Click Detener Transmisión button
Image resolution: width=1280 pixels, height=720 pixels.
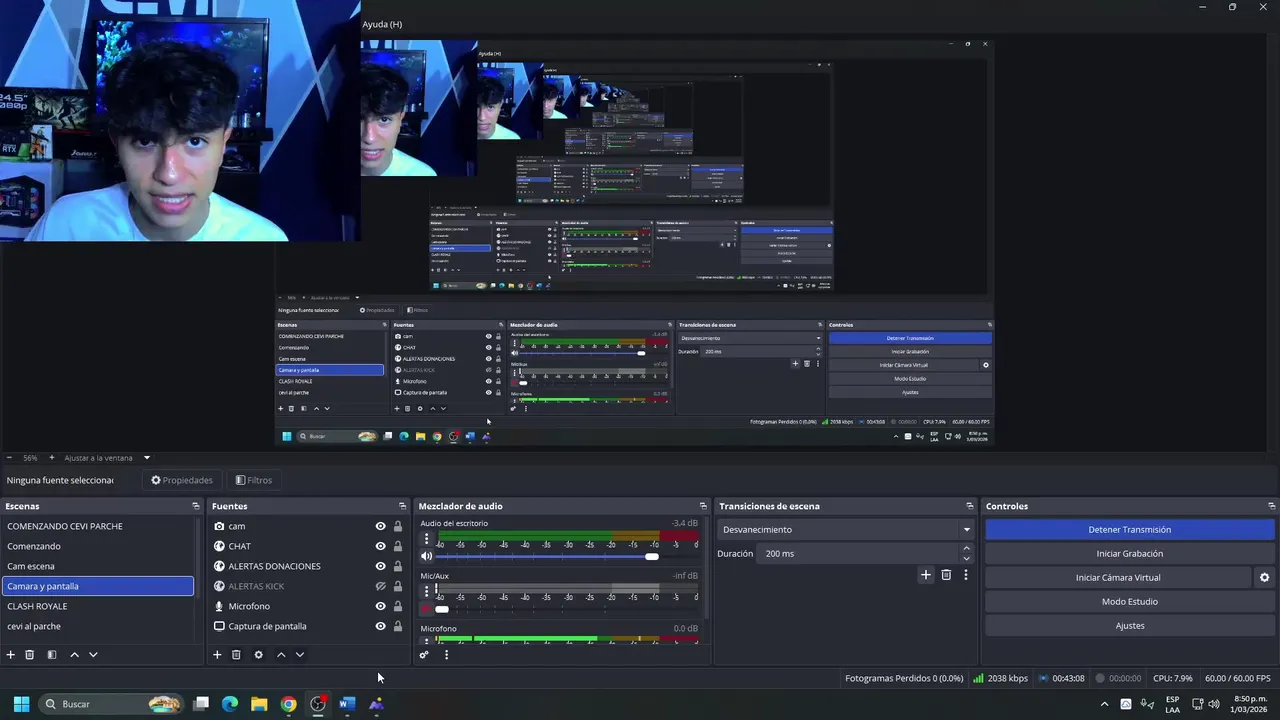[1129, 530]
